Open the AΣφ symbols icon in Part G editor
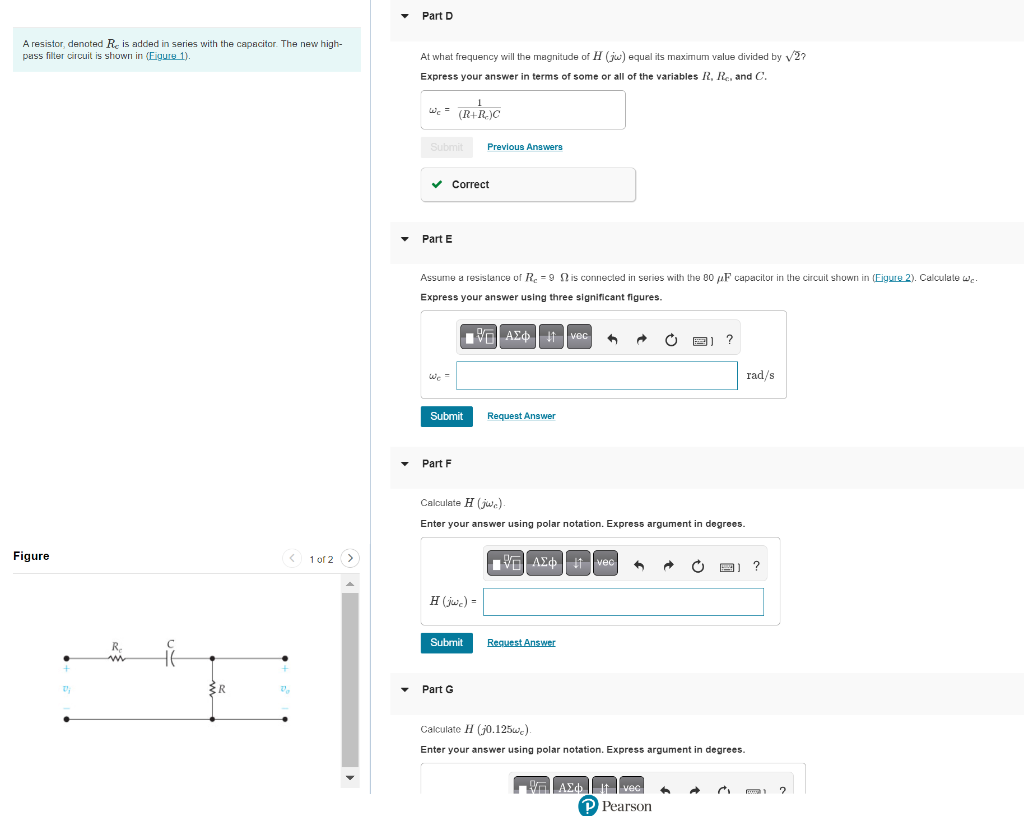The width and height of the screenshot is (1024, 816). coord(570,787)
